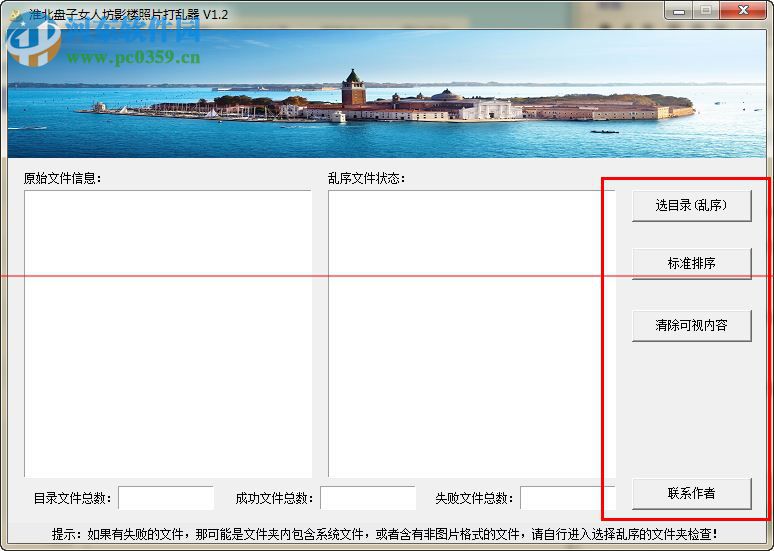Click the 选目录(乱序) button
This screenshot has height=551, width=774.
pyautogui.click(x=692, y=205)
